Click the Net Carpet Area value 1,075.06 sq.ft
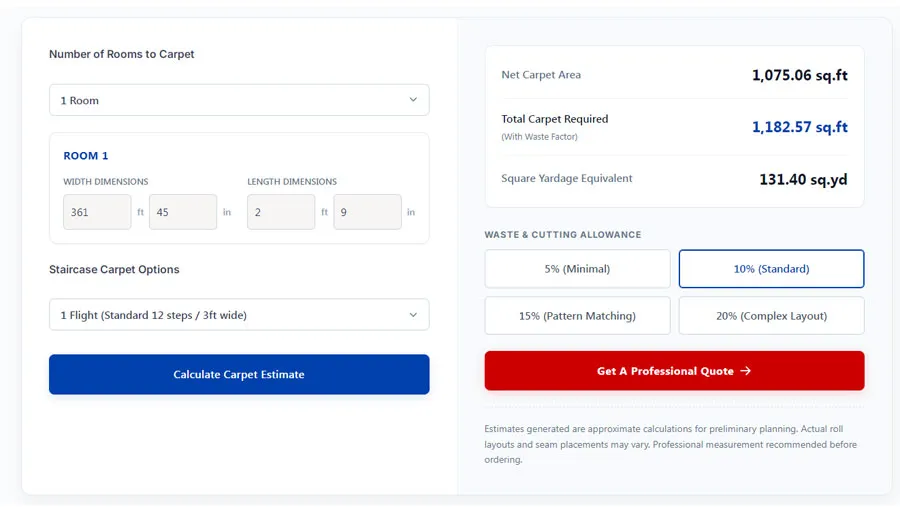 coord(800,75)
